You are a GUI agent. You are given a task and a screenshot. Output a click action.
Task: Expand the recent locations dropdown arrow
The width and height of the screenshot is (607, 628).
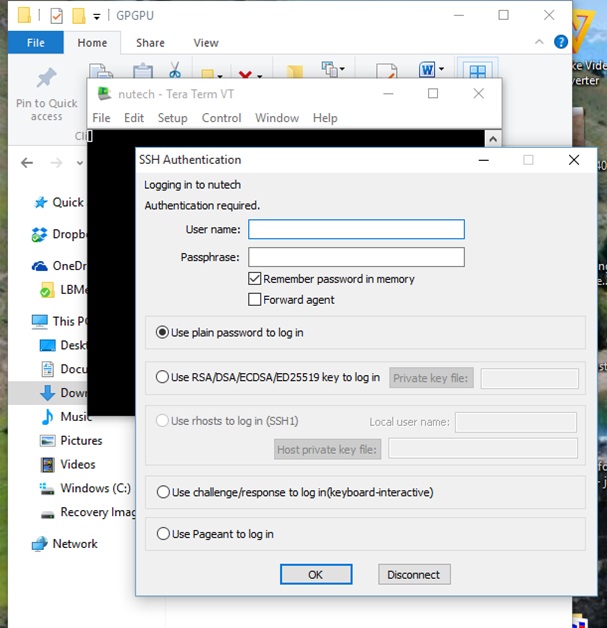point(80,163)
